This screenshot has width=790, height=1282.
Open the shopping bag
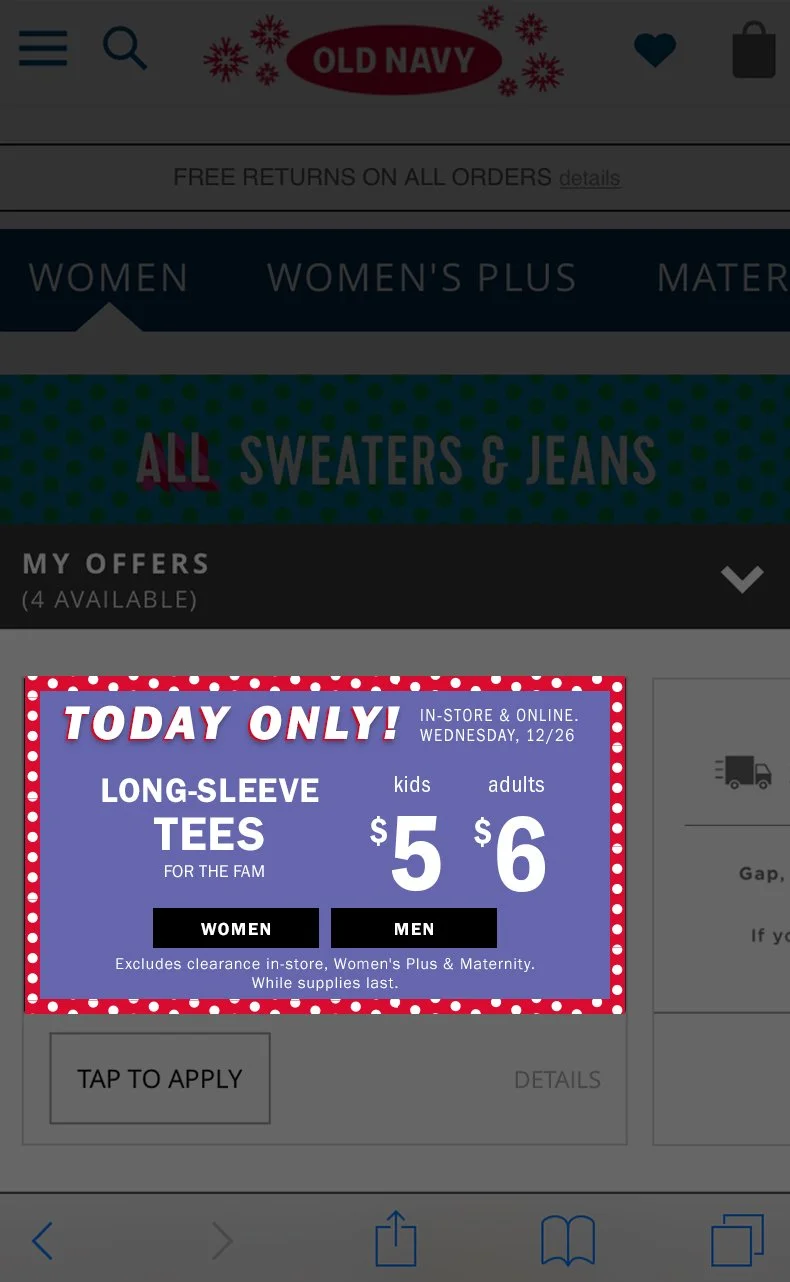tap(754, 49)
